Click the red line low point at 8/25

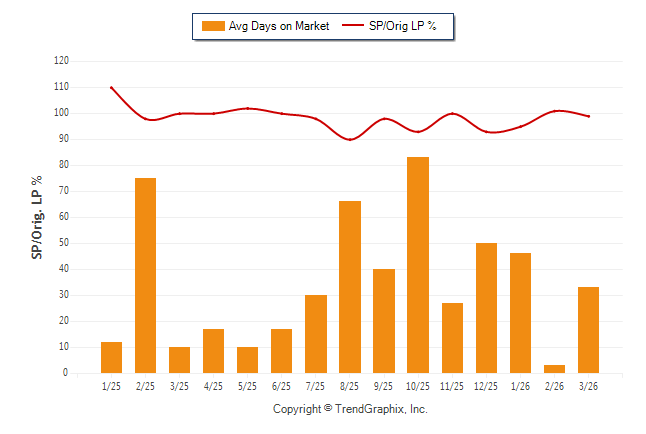coord(349,139)
